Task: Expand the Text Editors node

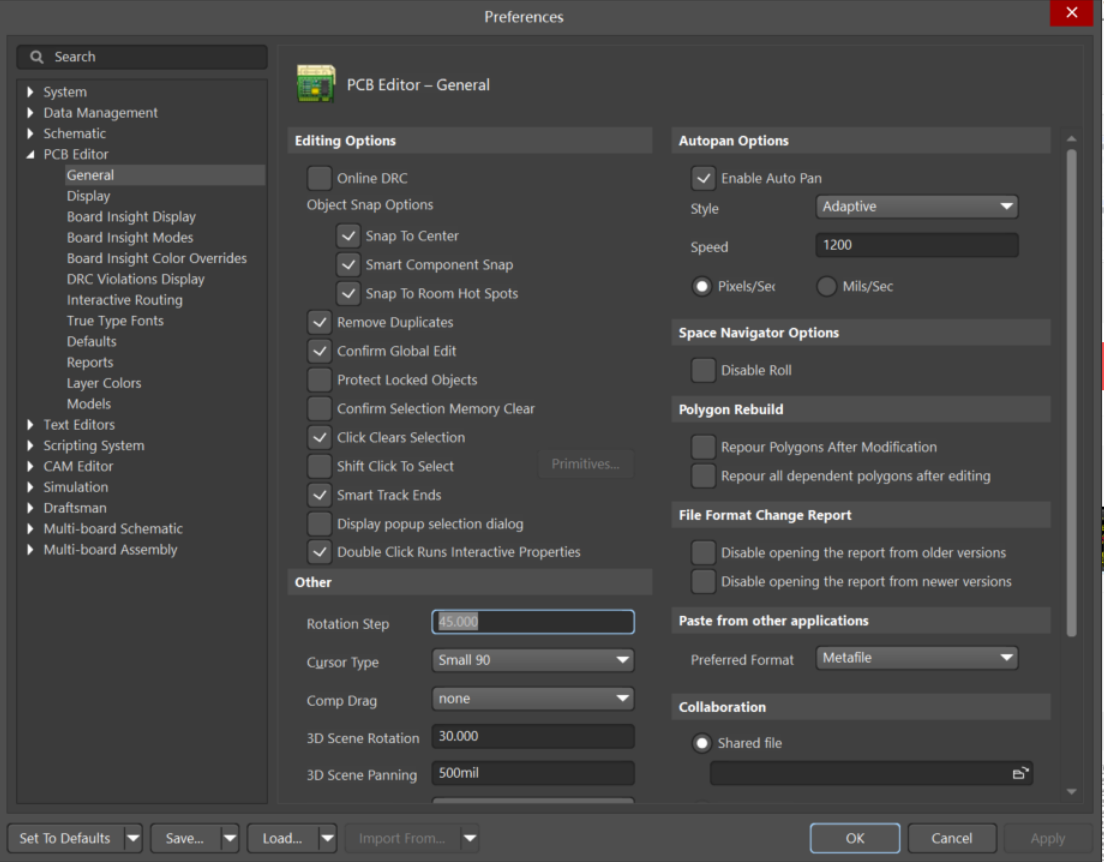Action: point(30,425)
